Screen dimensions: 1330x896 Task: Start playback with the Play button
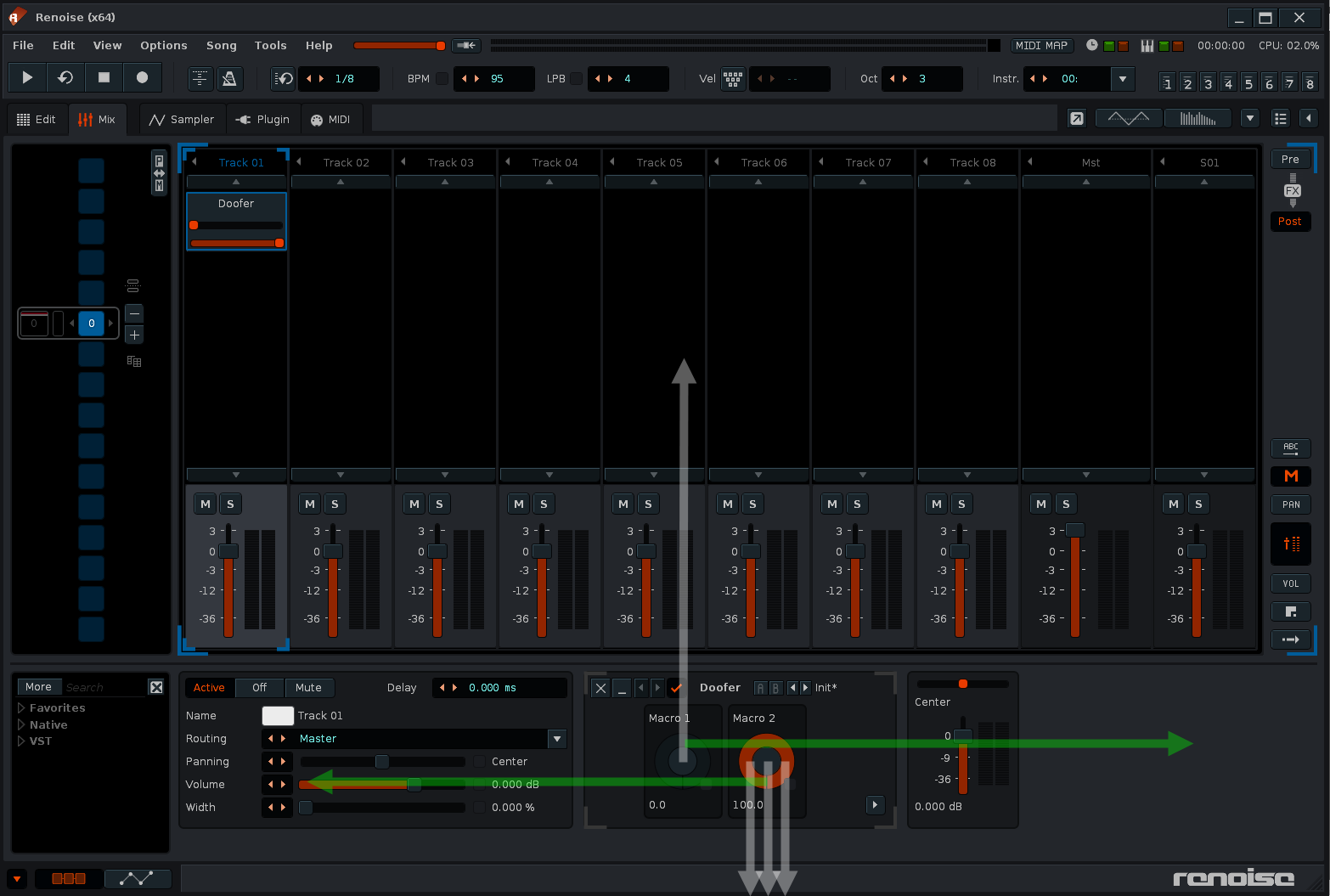click(27, 78)
